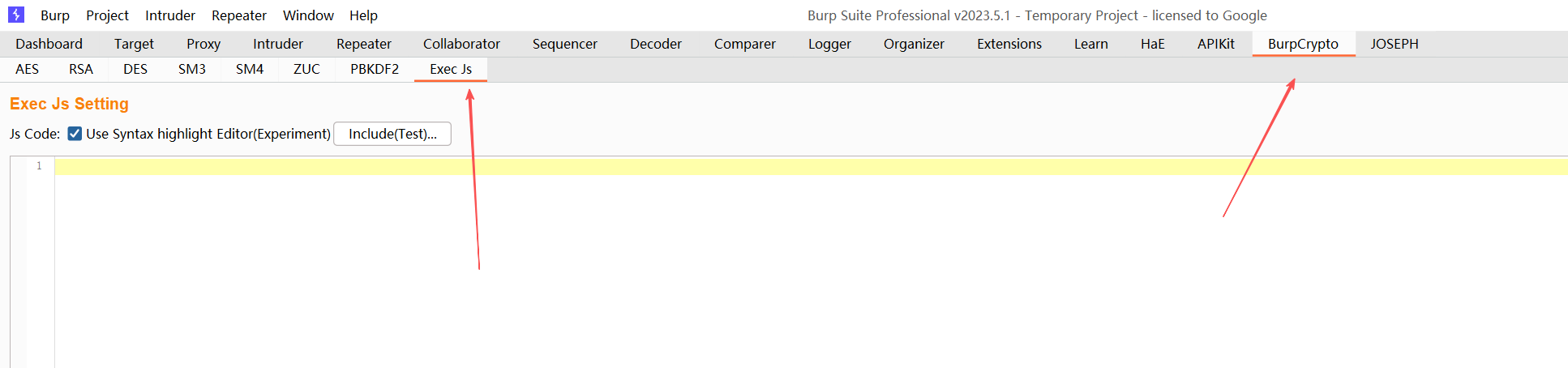Open the Logger tab
Image resolution: width=1568 pixels, height=368 pixels.
click(829, 44)
